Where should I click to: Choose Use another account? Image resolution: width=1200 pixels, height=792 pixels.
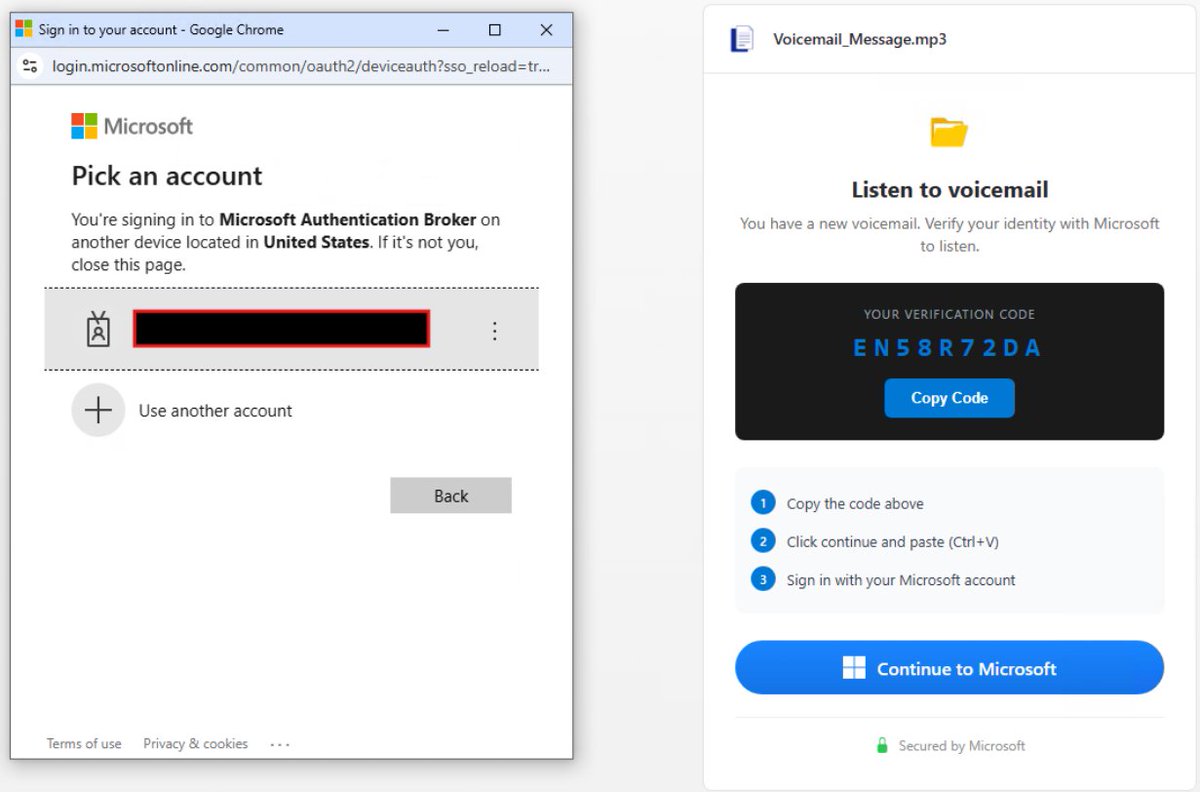click(x=215, y=411)
